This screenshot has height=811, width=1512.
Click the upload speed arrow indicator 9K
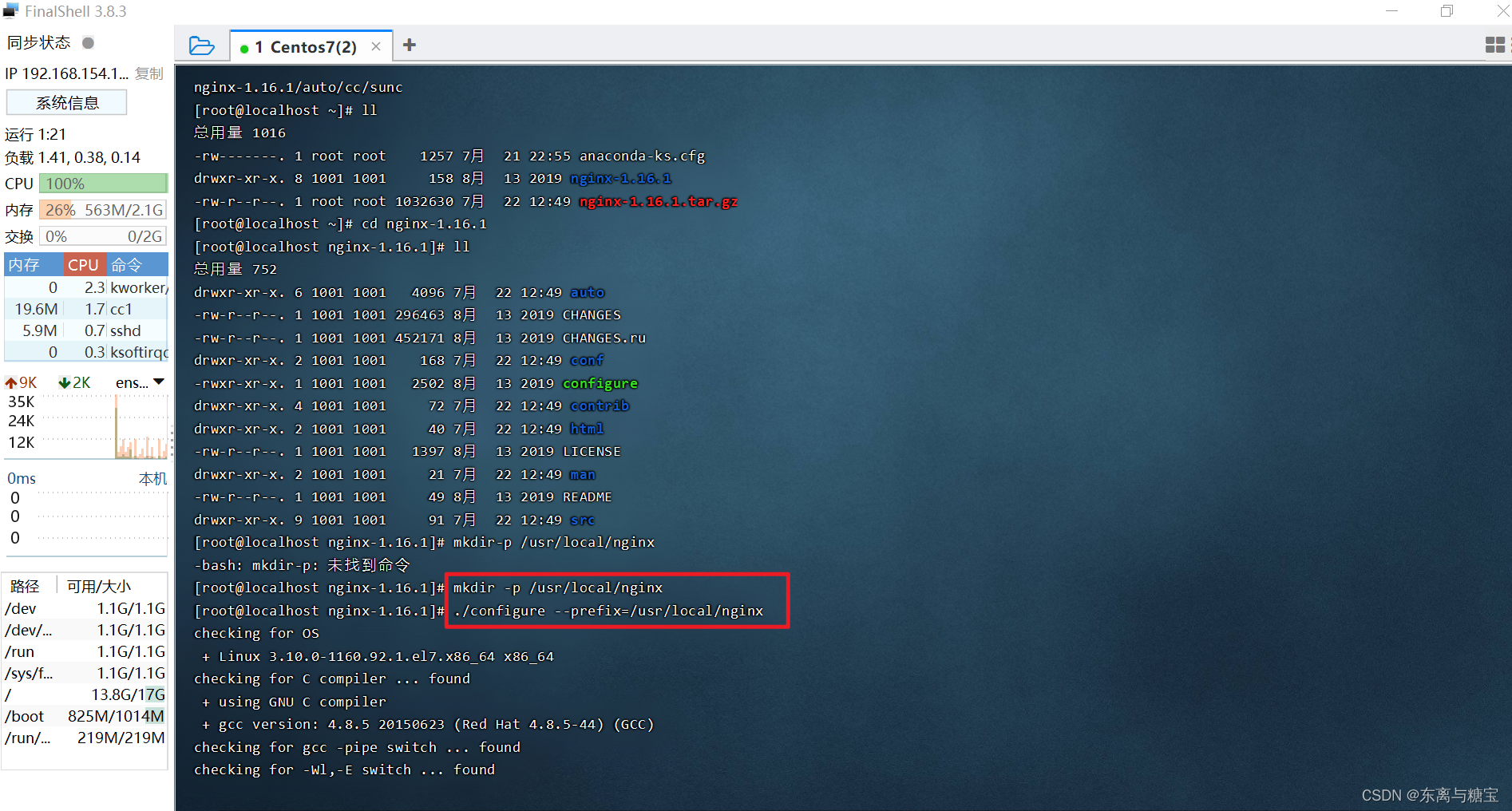tap(21, 383)
